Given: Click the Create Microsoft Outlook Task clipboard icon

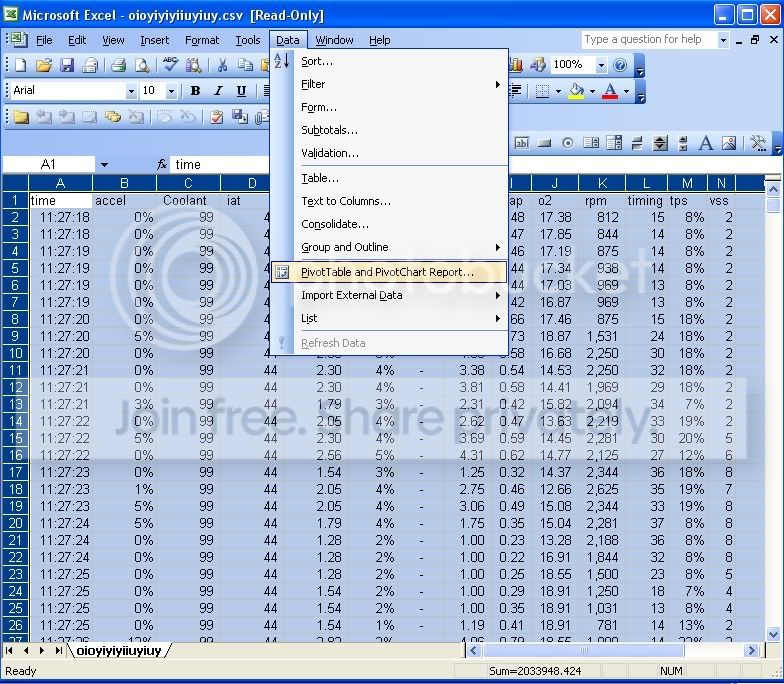Looking at the screenshot, I should tap(216, 117).
